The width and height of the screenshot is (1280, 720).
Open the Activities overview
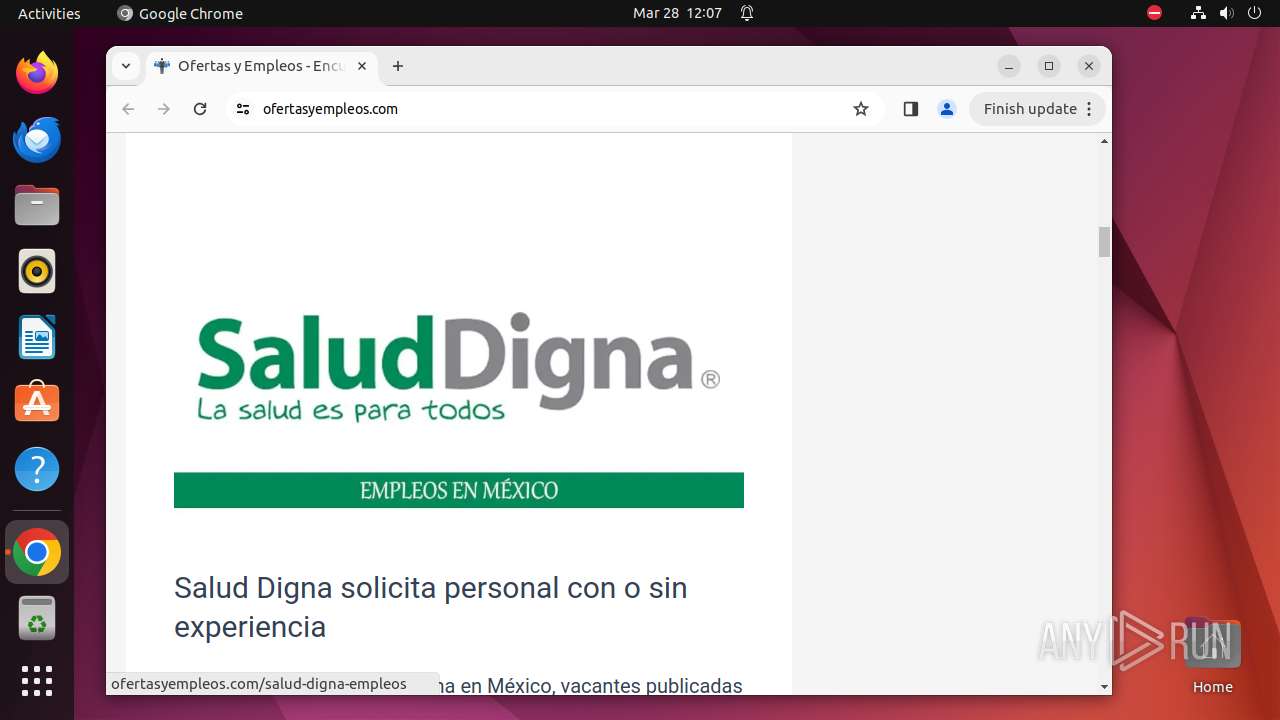[49, 13]
